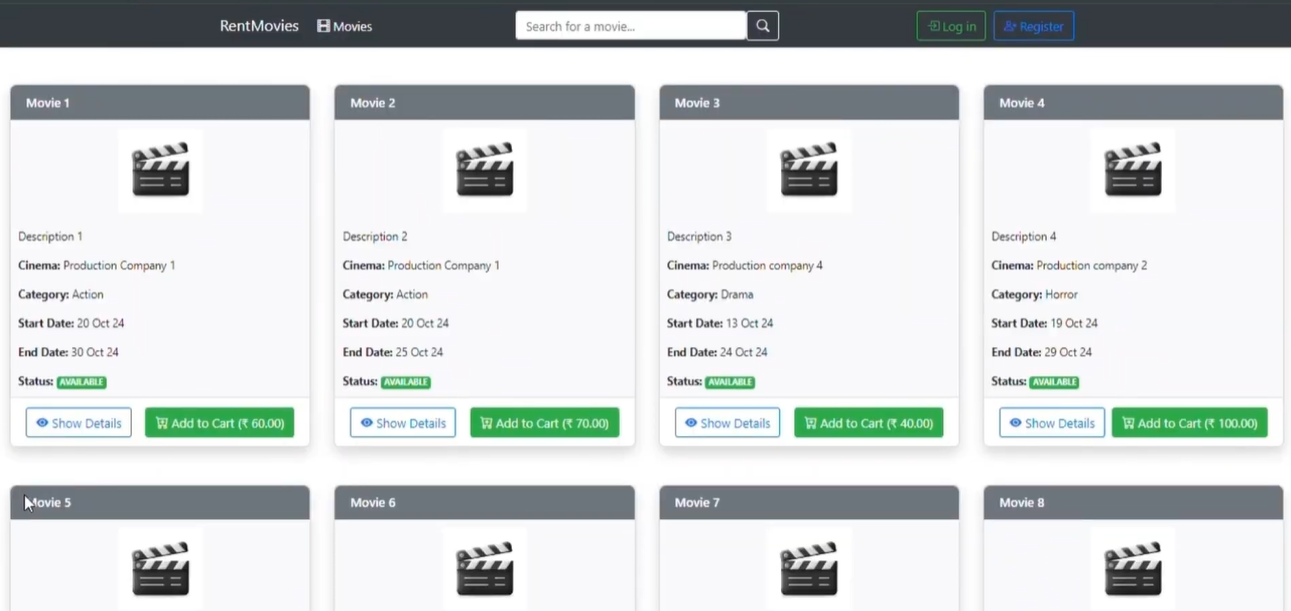1291x611 pixels.
Task: Click Movie 7 clapperboard thumbnail
Action: tap(809, 569)
